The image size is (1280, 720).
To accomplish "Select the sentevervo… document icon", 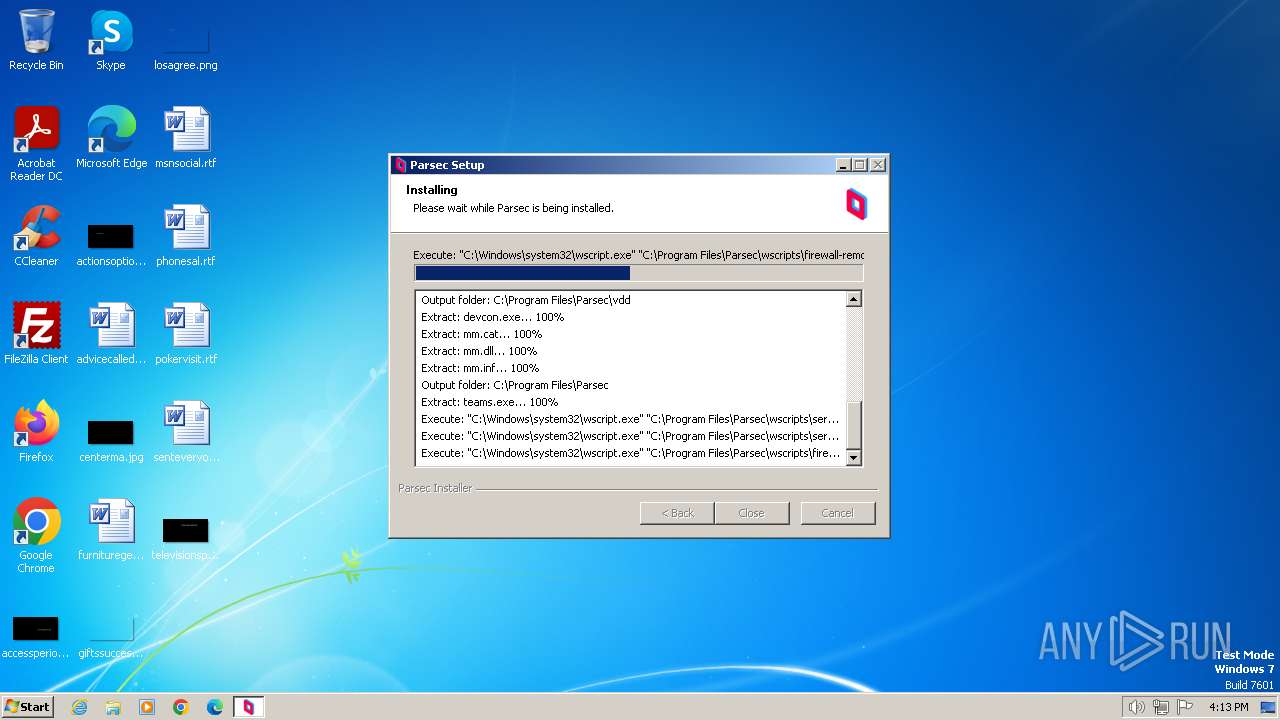I will pos(185,432).
